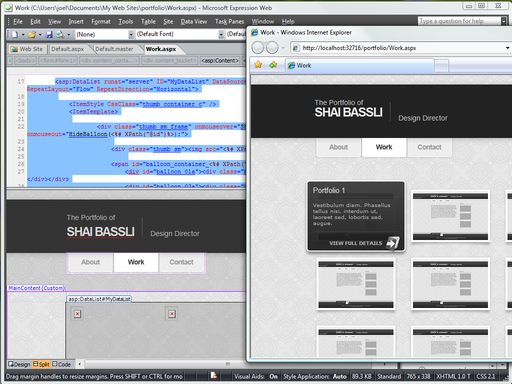512x384 pixels.
Task: Click thumbnail to the right of Portfolio 1
Action: point(450,216)
